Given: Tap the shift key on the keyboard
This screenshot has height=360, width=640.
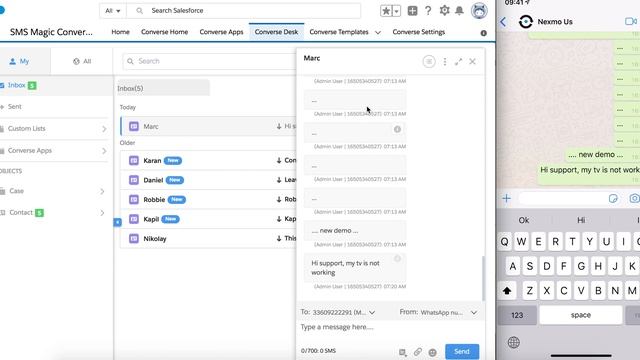Looking at the screenshot, I should pyautogui.click(x=507, y=291).
